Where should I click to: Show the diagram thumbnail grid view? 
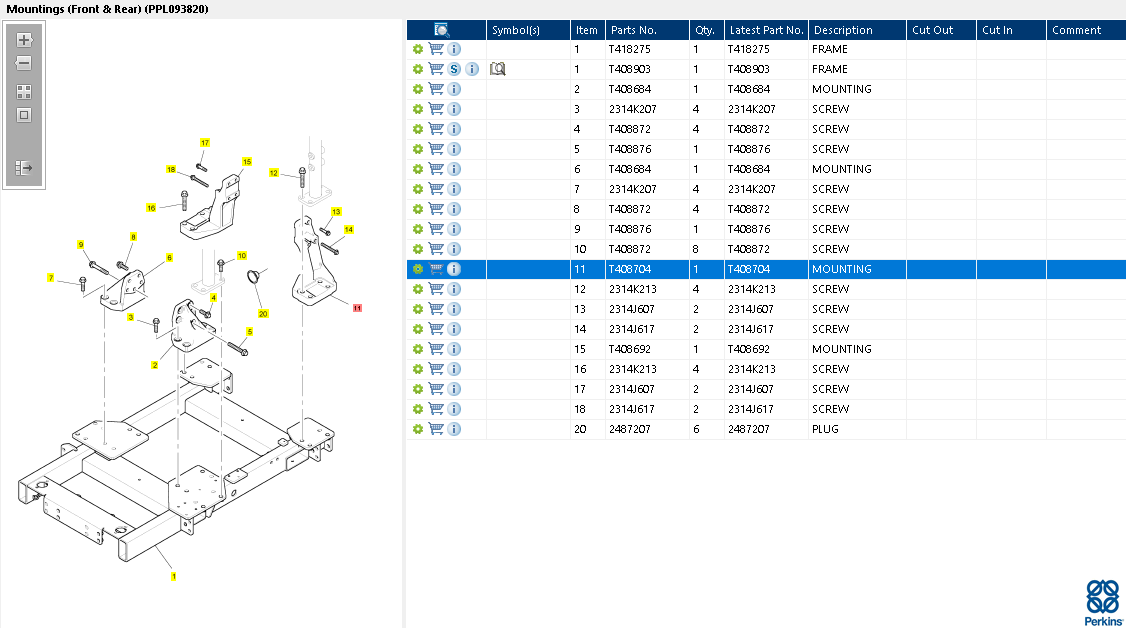click(24, 92)
